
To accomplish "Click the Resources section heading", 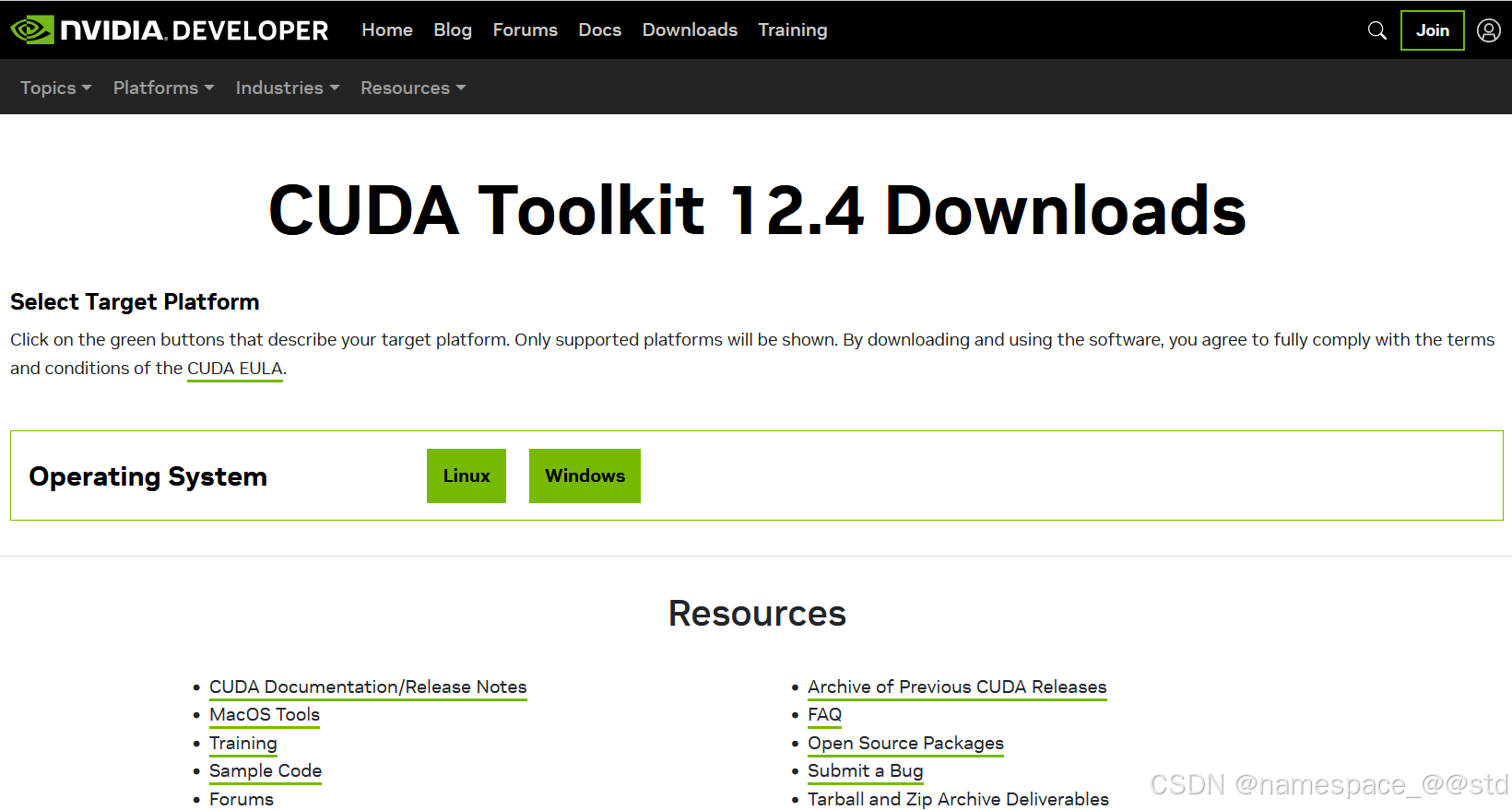I will (757, 614).
